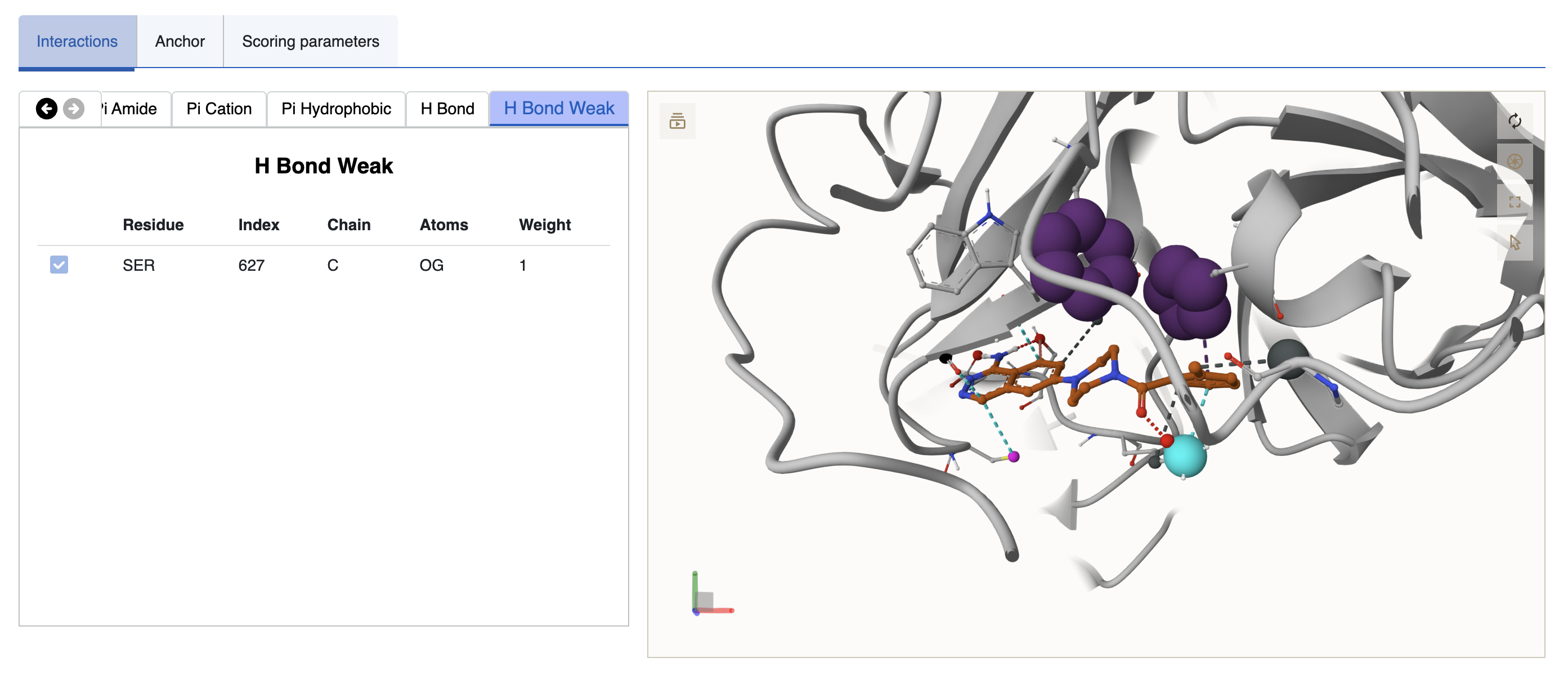1568x680 pixels.
Task: Click the cyan sphere in the 3D structure
Action: tap(1184, 455)
